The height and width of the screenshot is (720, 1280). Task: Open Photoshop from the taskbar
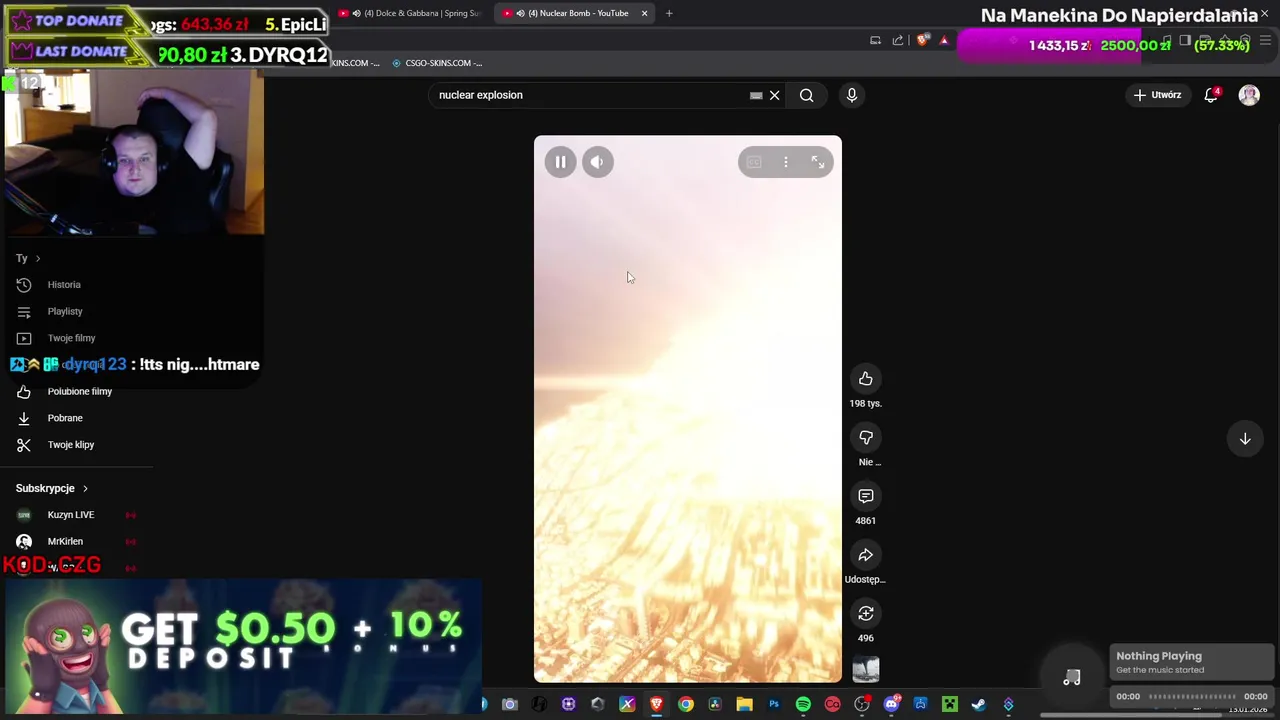tap(774, 705)
